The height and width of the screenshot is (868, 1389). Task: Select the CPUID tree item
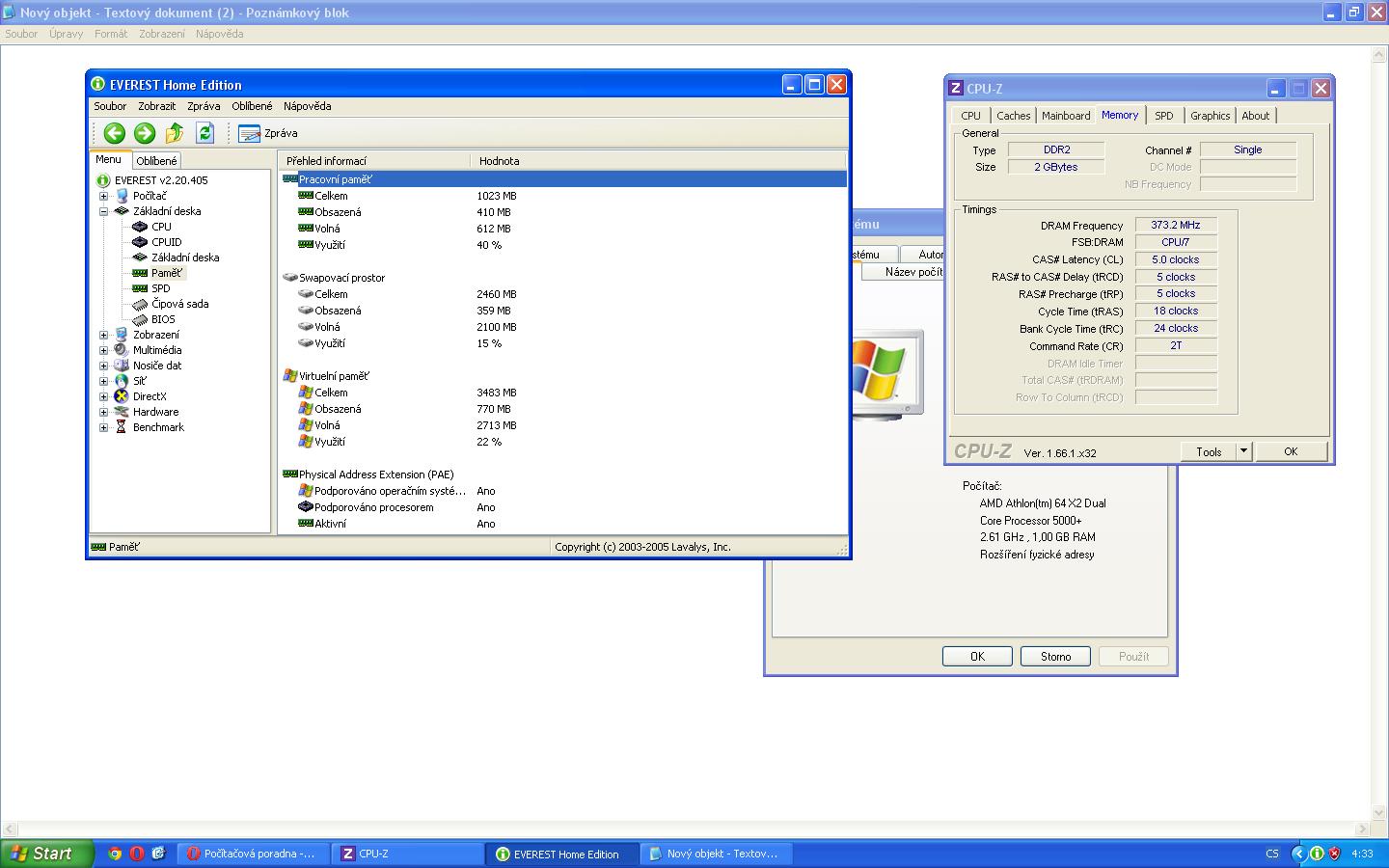tap(166, 242)
